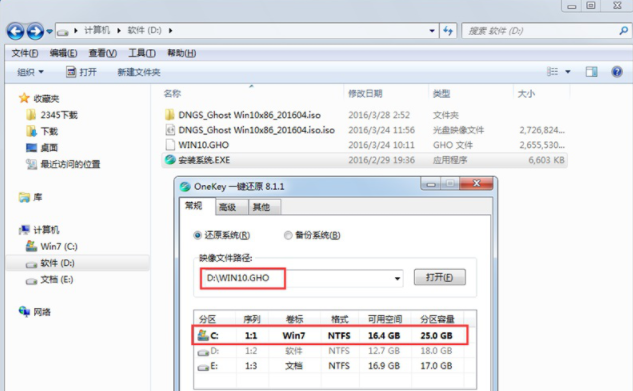
Task: Select 网络 in the navigation pane
Action: click(35, 312)
